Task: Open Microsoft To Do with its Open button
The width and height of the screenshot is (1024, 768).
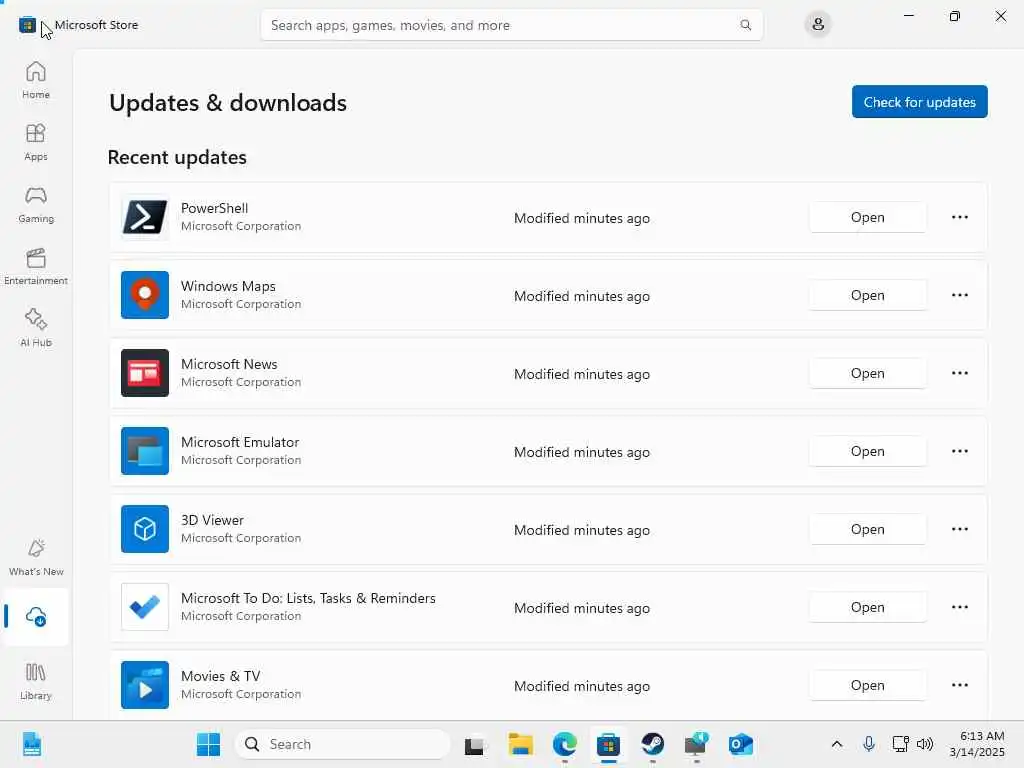Action: [x=867, y=607]
